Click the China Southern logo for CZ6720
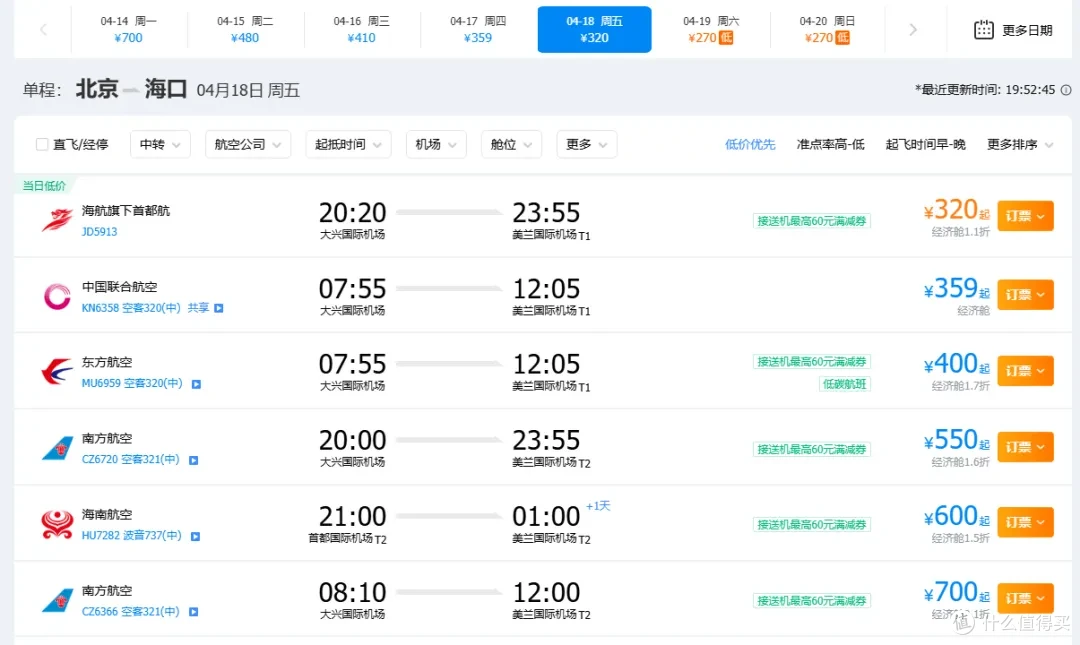Screen dimensions: 1080x645 point(56,448)
